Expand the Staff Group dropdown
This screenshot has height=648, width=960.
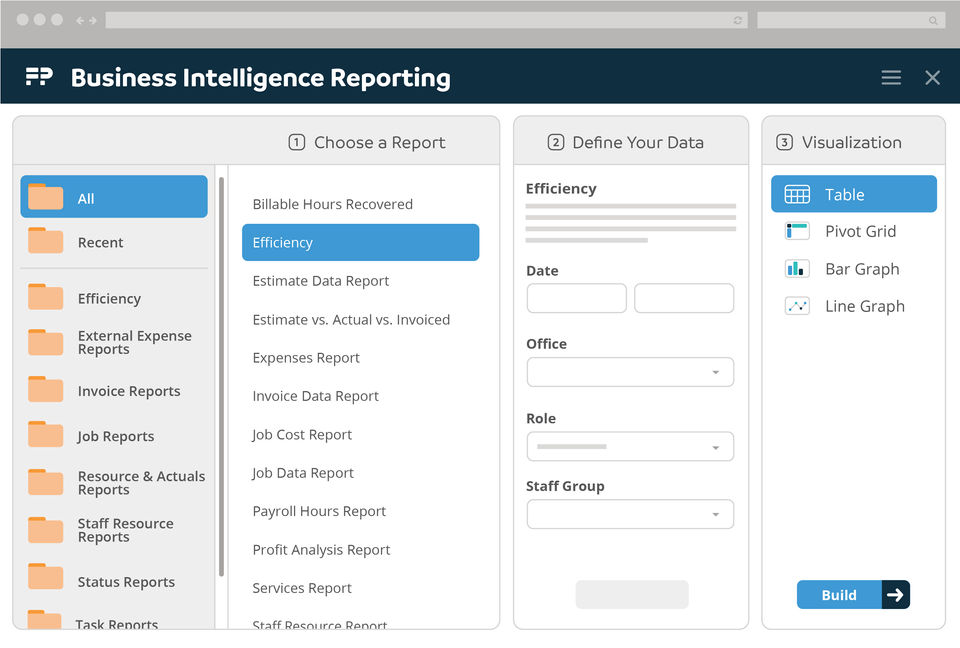(x=630, y=514)
